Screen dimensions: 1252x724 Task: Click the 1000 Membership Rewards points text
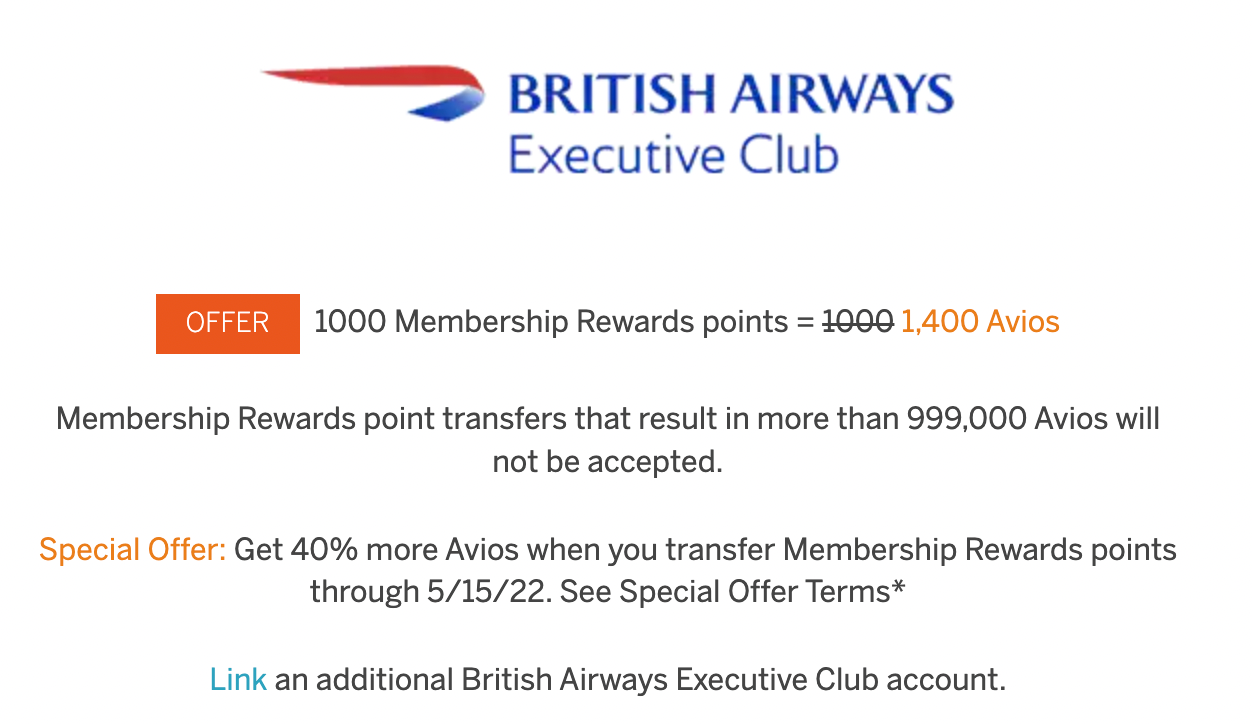pos(551,322)
